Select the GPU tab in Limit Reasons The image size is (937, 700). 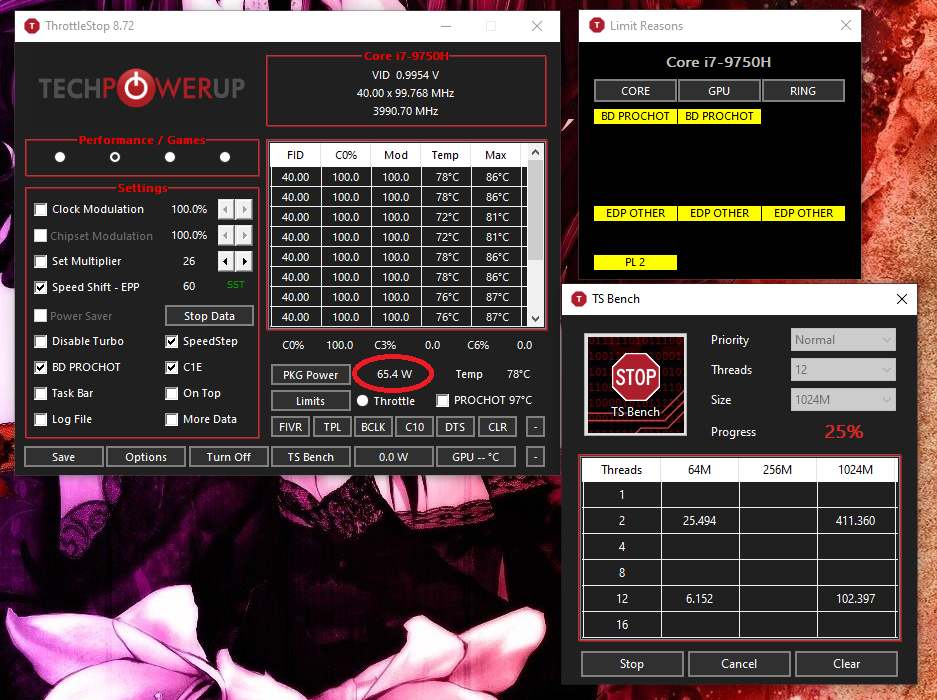[x=719, y=91]
